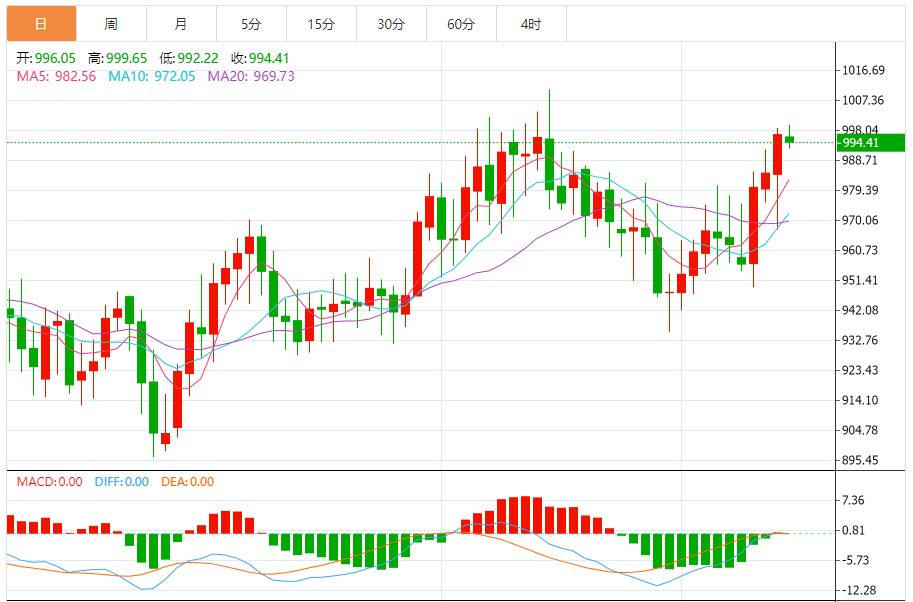Open the 30分 timeframe tab
Image resolution: width=913 pixels, height=602 pixels.
tap(391, 24)
